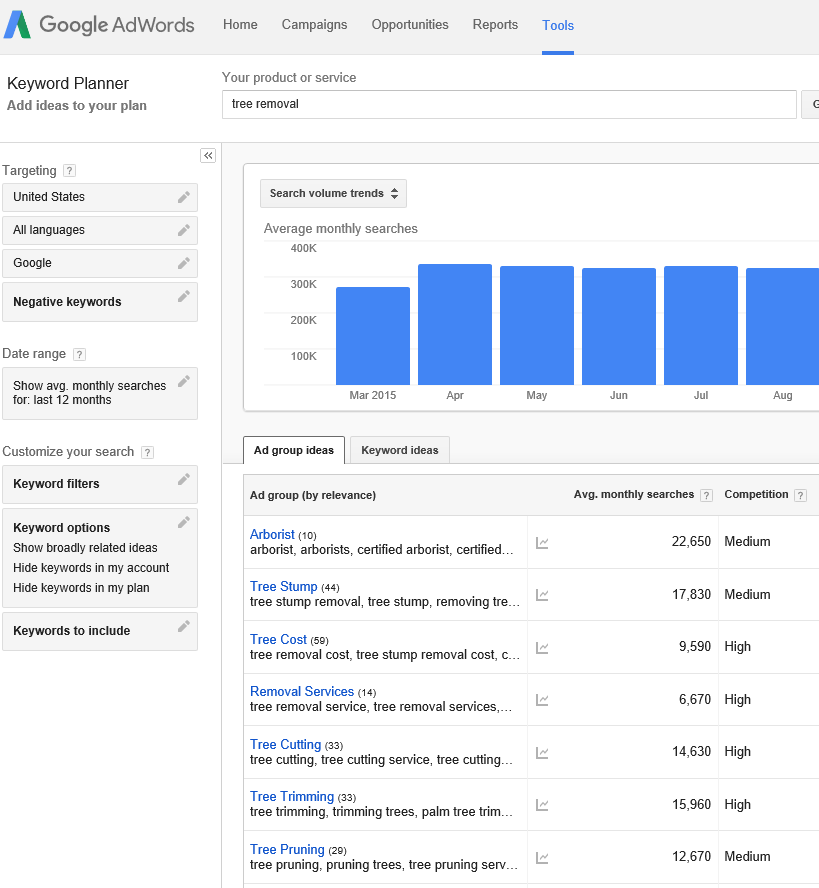Open Targeting help question mark
The width and height of the screenshot is (819, 888).
pos(69,170)
